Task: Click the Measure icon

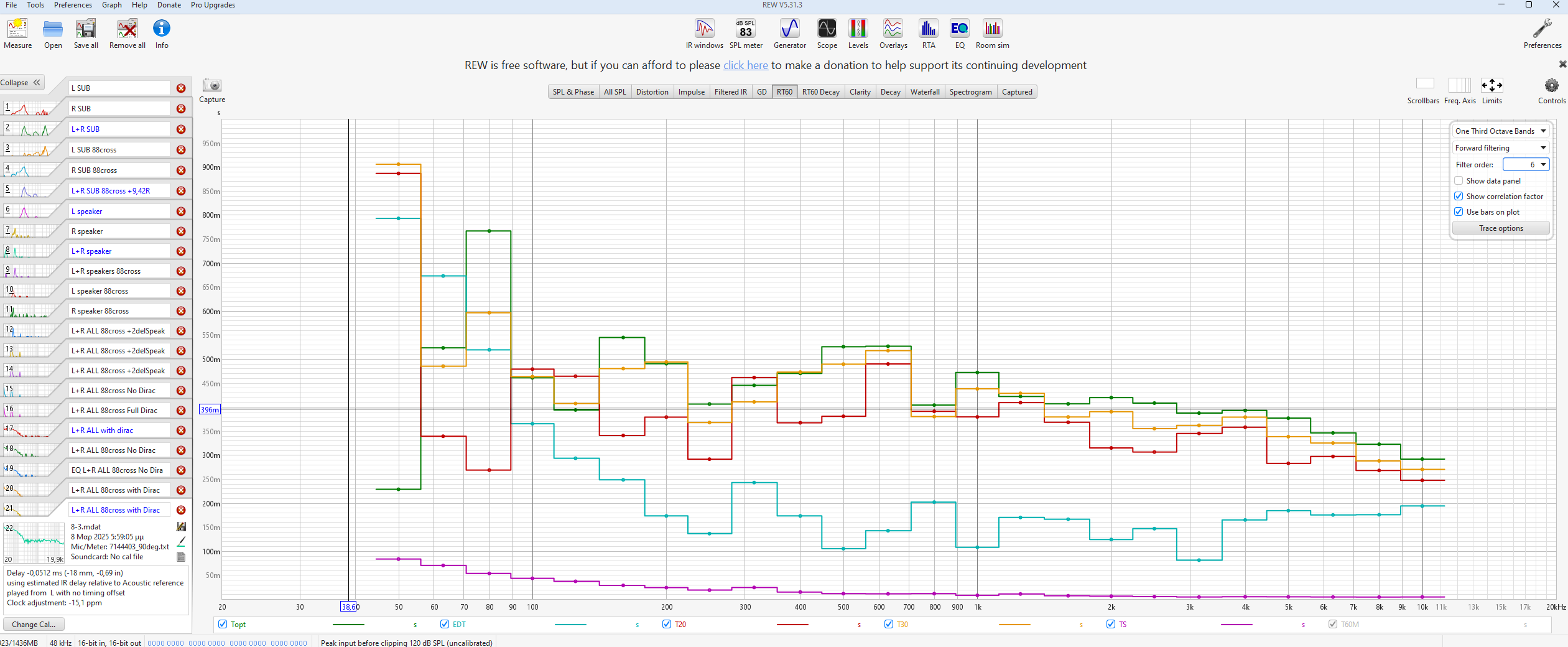Action: pos(17,34)
